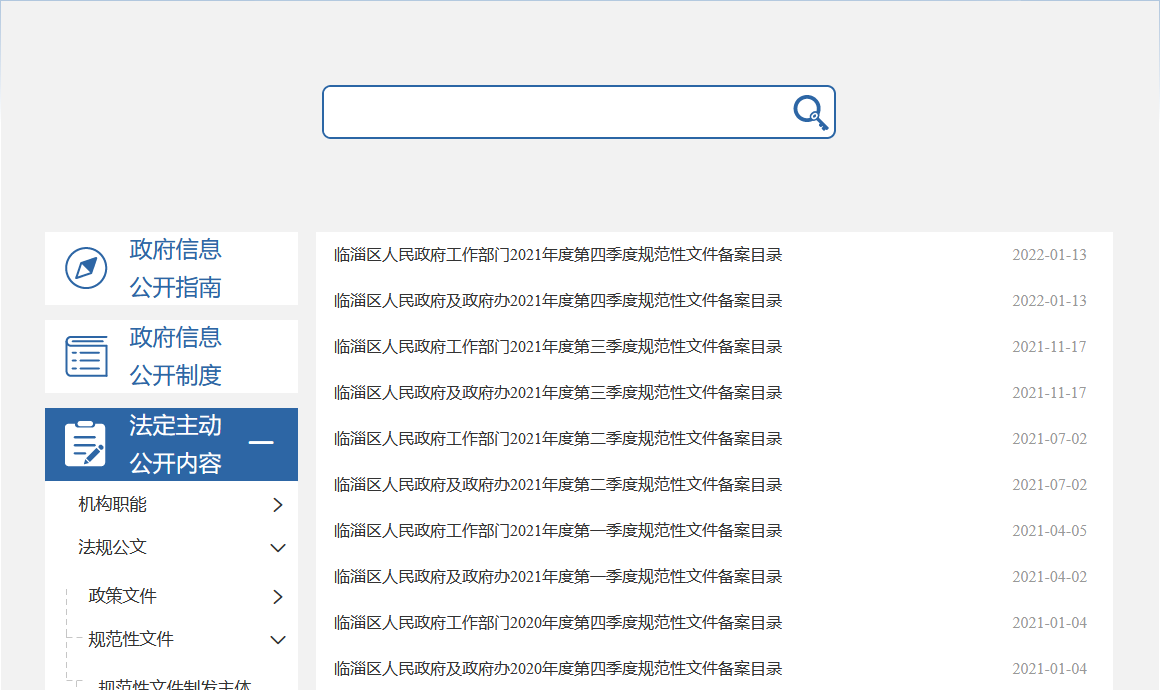Open 工作部门2020年度第四季度 catalog link
The image size is (1160, 690).
(x=557, y=623)
